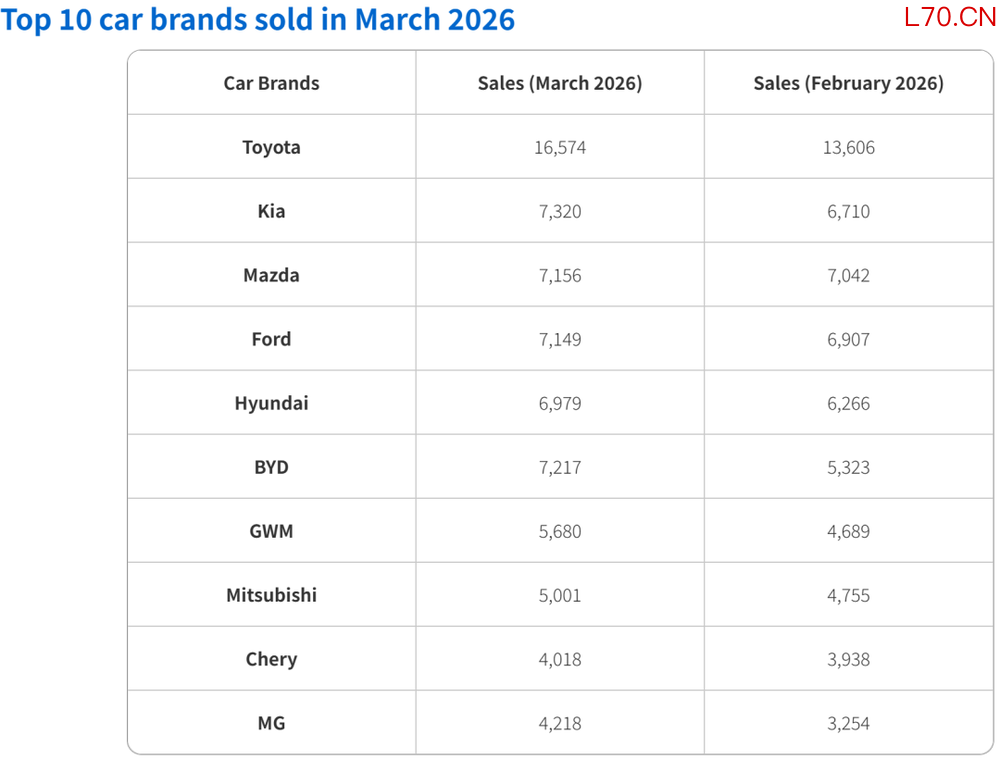Select BYD's March sales value 7,217

click(x=560, y=467)
